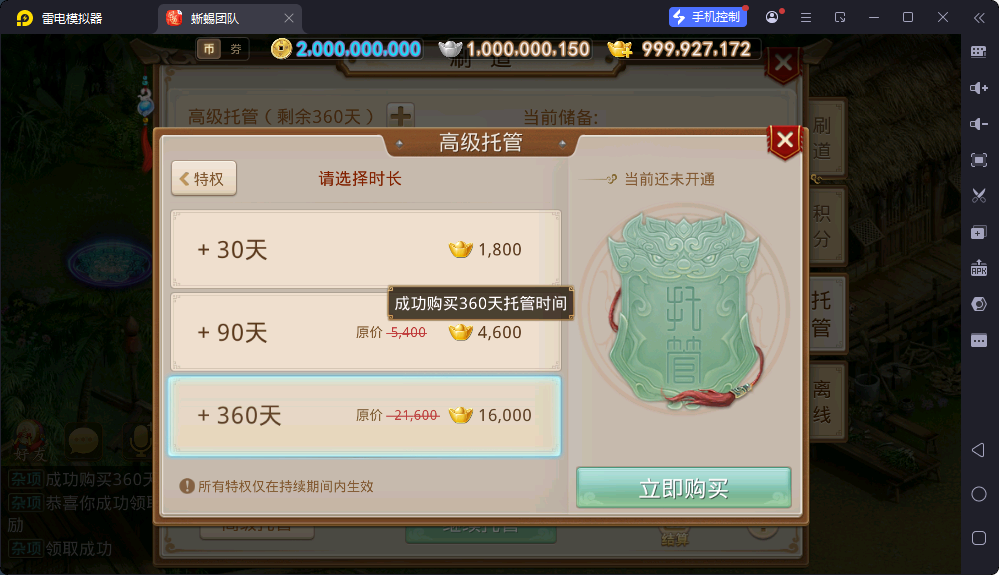Click the Android back triangle icon
This screenshot has height=575, width=999.
[979, 450]
